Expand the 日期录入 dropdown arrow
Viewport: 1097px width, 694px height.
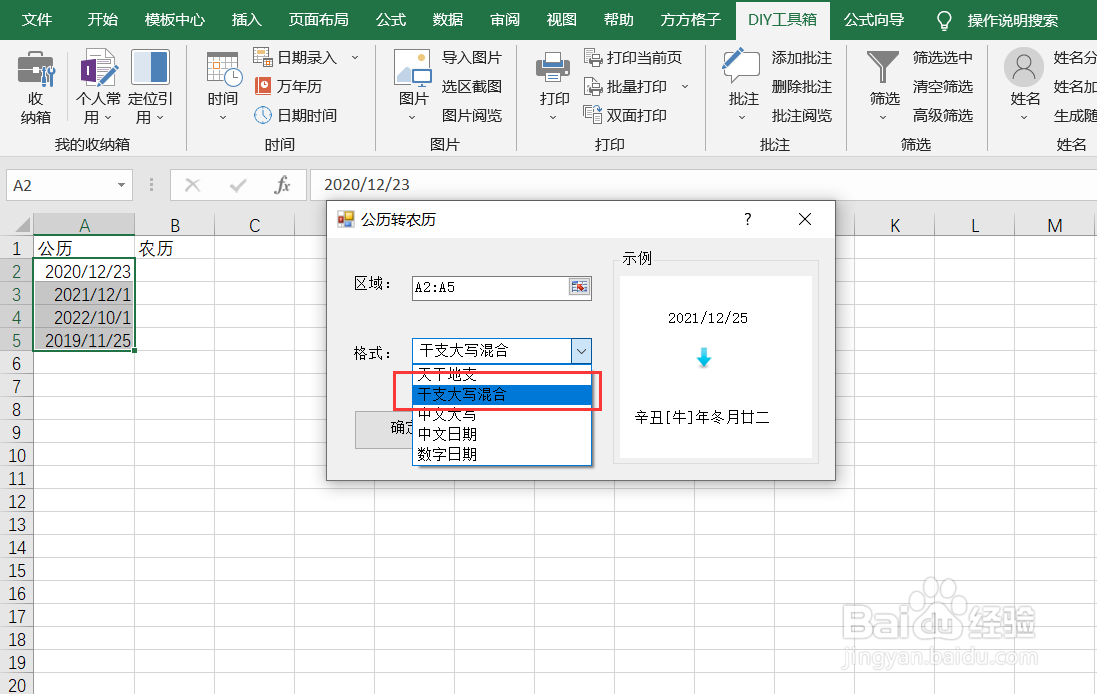355,57
